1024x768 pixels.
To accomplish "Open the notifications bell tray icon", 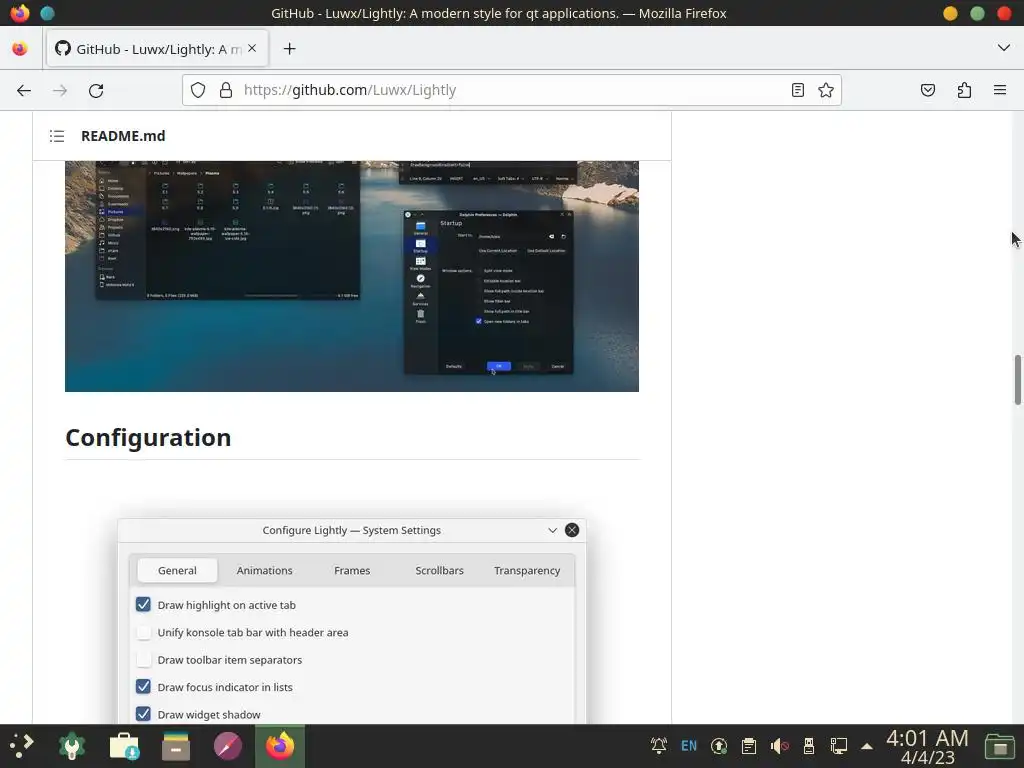I will (659, 745).
